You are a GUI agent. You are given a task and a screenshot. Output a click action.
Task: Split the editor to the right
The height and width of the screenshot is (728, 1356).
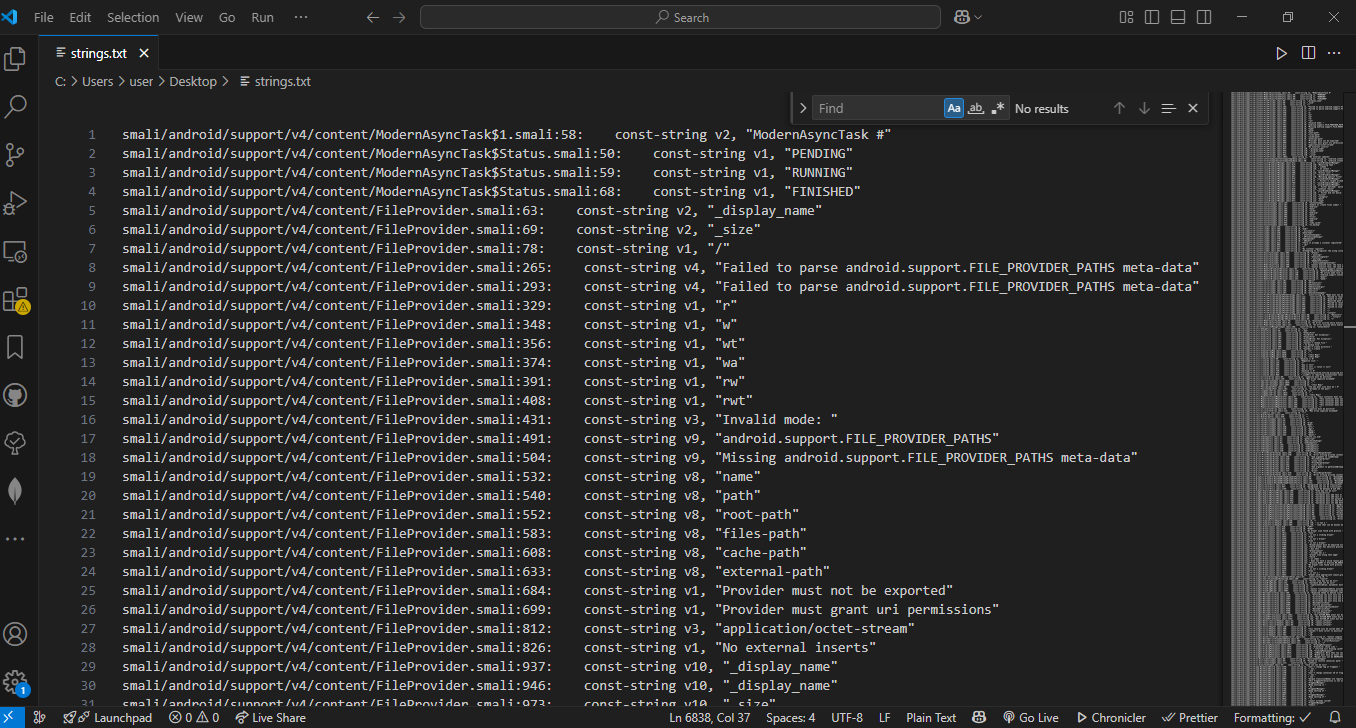point(1308,53)
